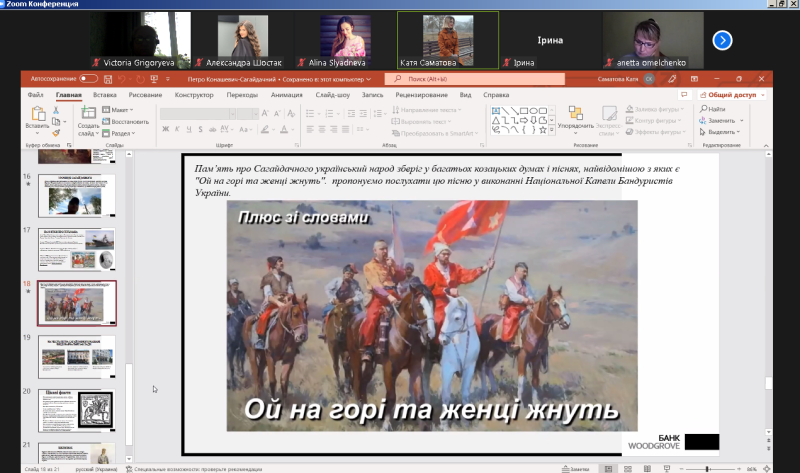This screenshot has width=800, height=473.
Task: Click fit slide to window icon
Action: click(x=766, y=468)
